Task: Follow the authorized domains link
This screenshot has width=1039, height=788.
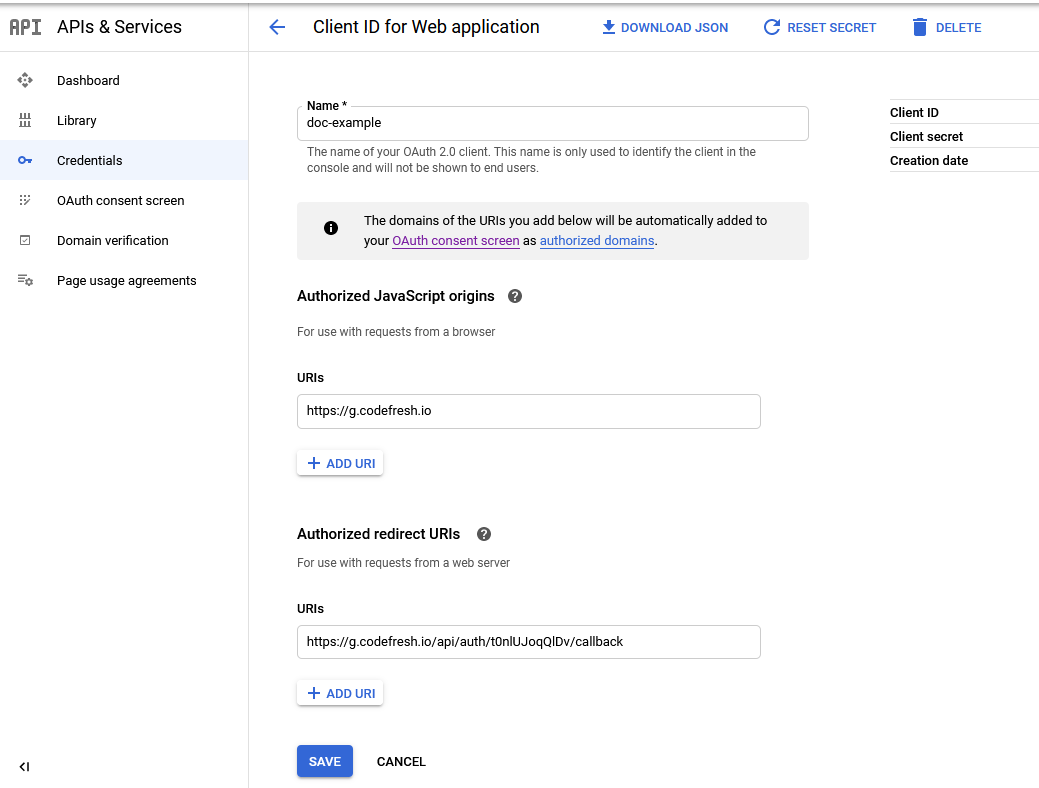Action: 597,241
